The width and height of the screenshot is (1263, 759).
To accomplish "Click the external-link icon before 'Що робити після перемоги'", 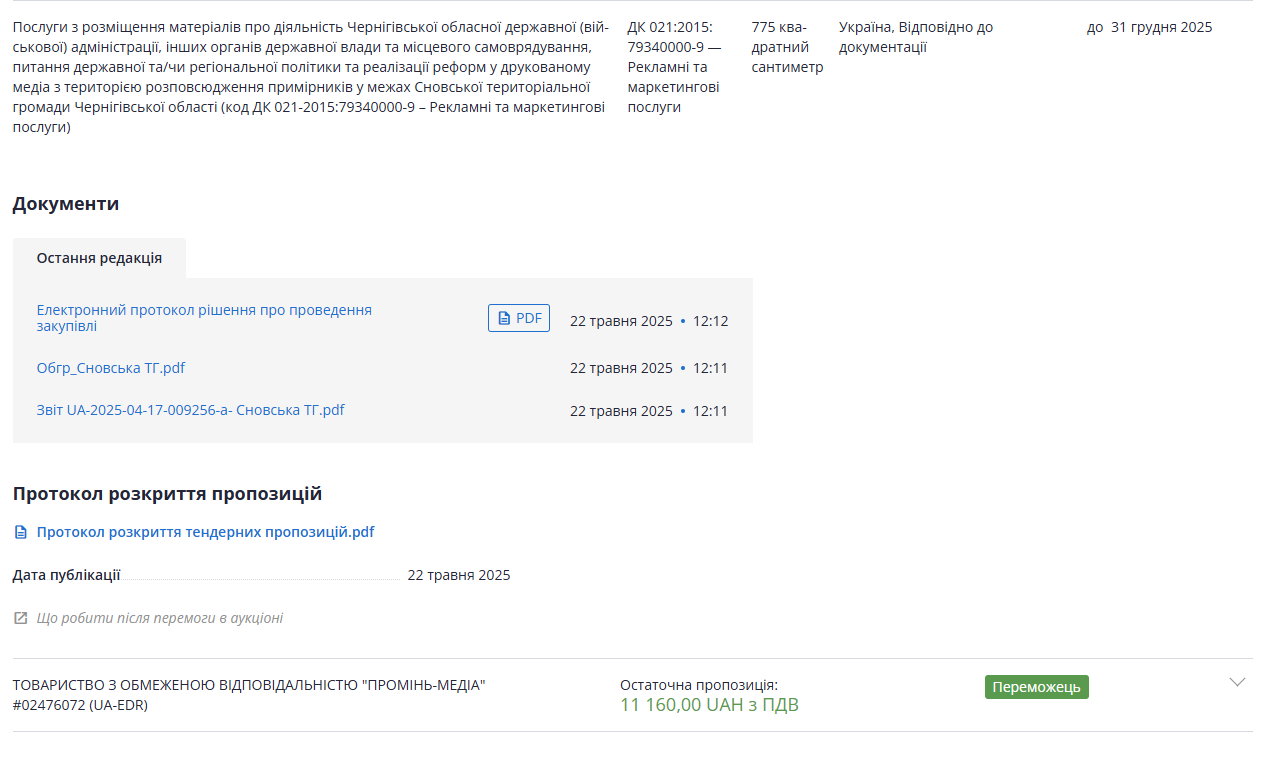I will [20, 618].
